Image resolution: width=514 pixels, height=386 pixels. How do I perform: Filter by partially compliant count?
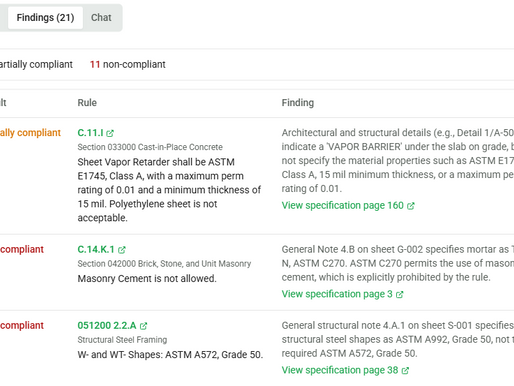point(36,64)
